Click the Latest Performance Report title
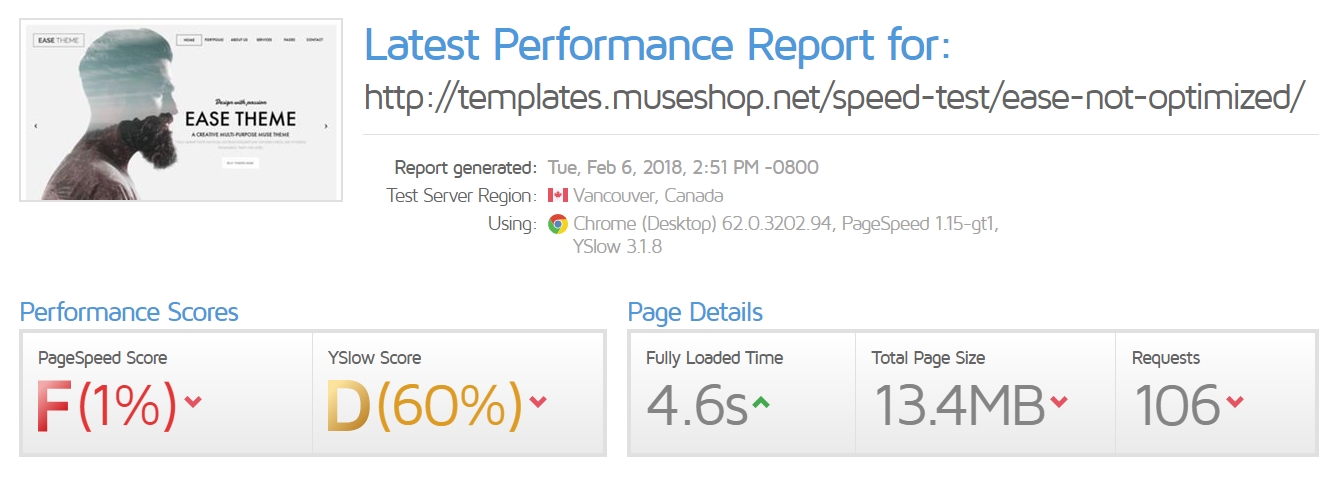Image resolution: width=1339 pixels, height=490 pixels. point(657,45)
